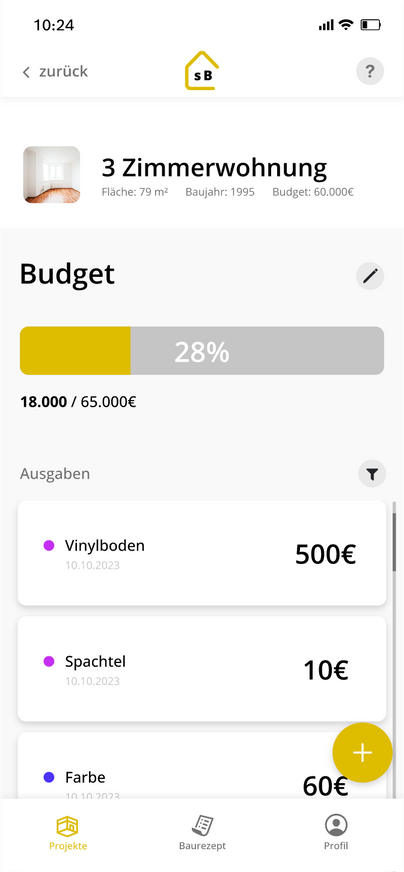The image size is (404, 872).
Task: Tap the 3 Zimmerwohnung project title
Action: click(214, 168)
